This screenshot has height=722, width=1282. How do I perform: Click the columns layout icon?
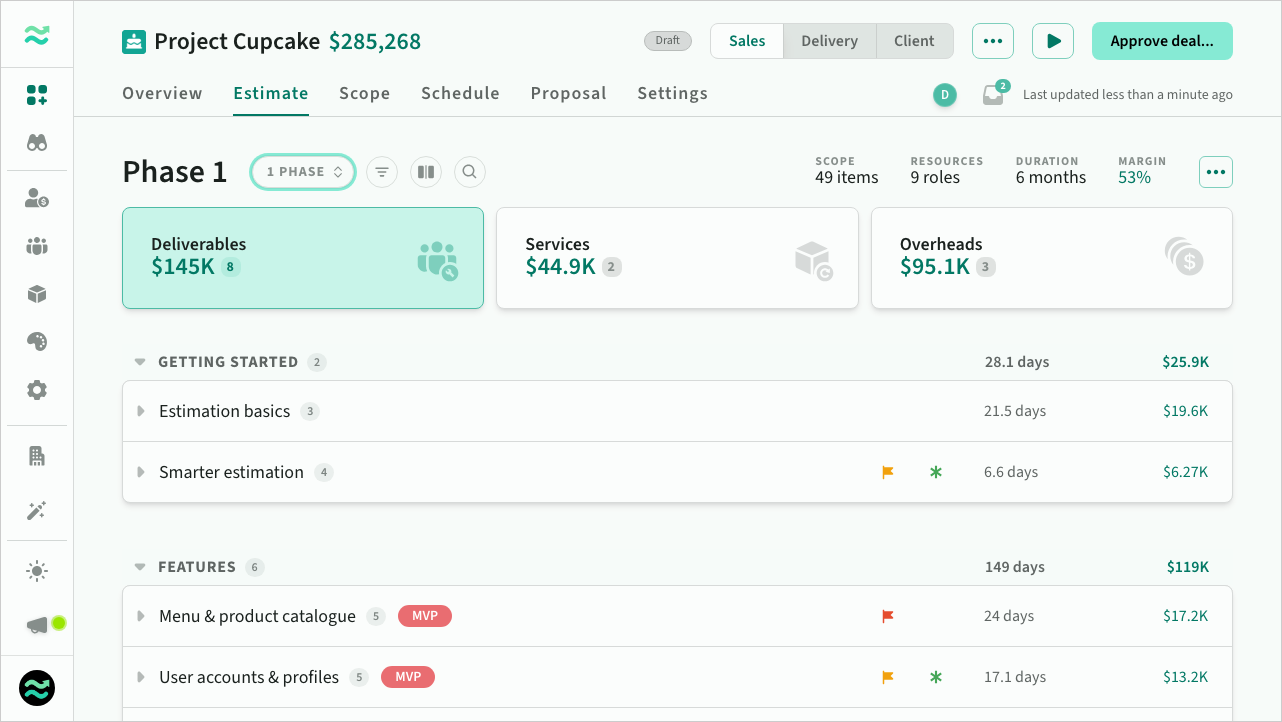click(x=426, y=172)
